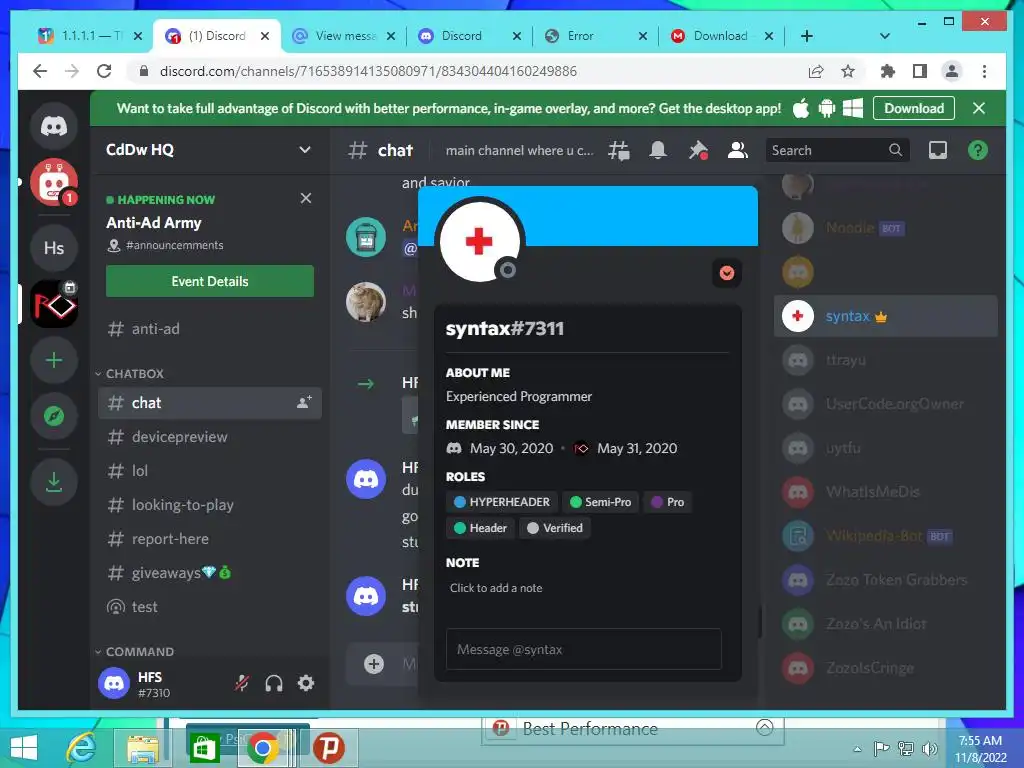The image size is (1024, 768).
Task: Show hidden tray icons arrow
Action: pos(857,749)
